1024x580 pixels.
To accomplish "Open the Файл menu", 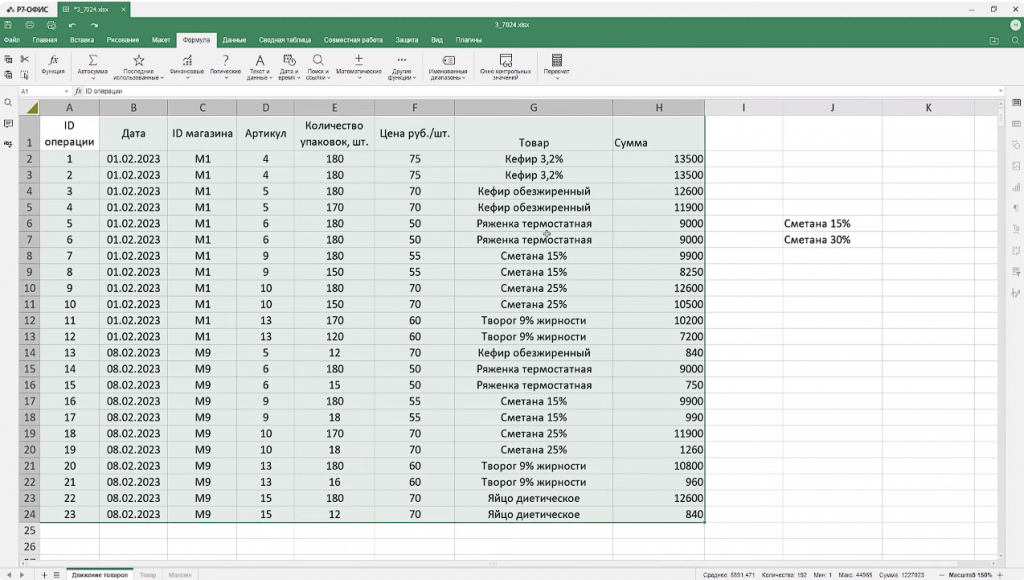I will click(12, 40).
